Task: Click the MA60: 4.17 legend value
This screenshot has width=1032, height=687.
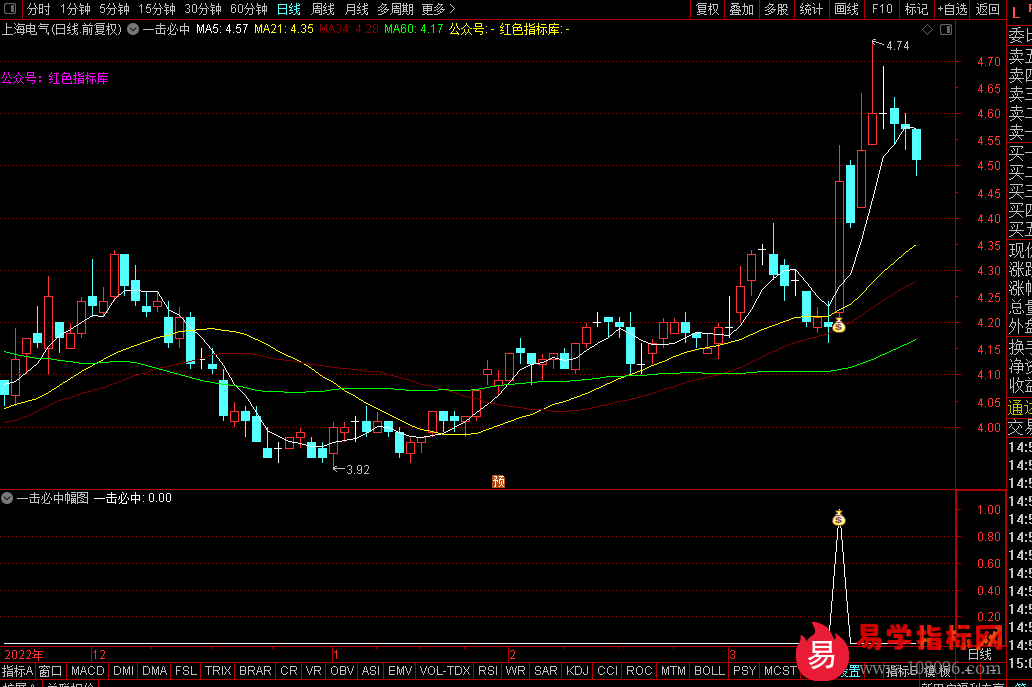Action: click(x=414, y=30)
